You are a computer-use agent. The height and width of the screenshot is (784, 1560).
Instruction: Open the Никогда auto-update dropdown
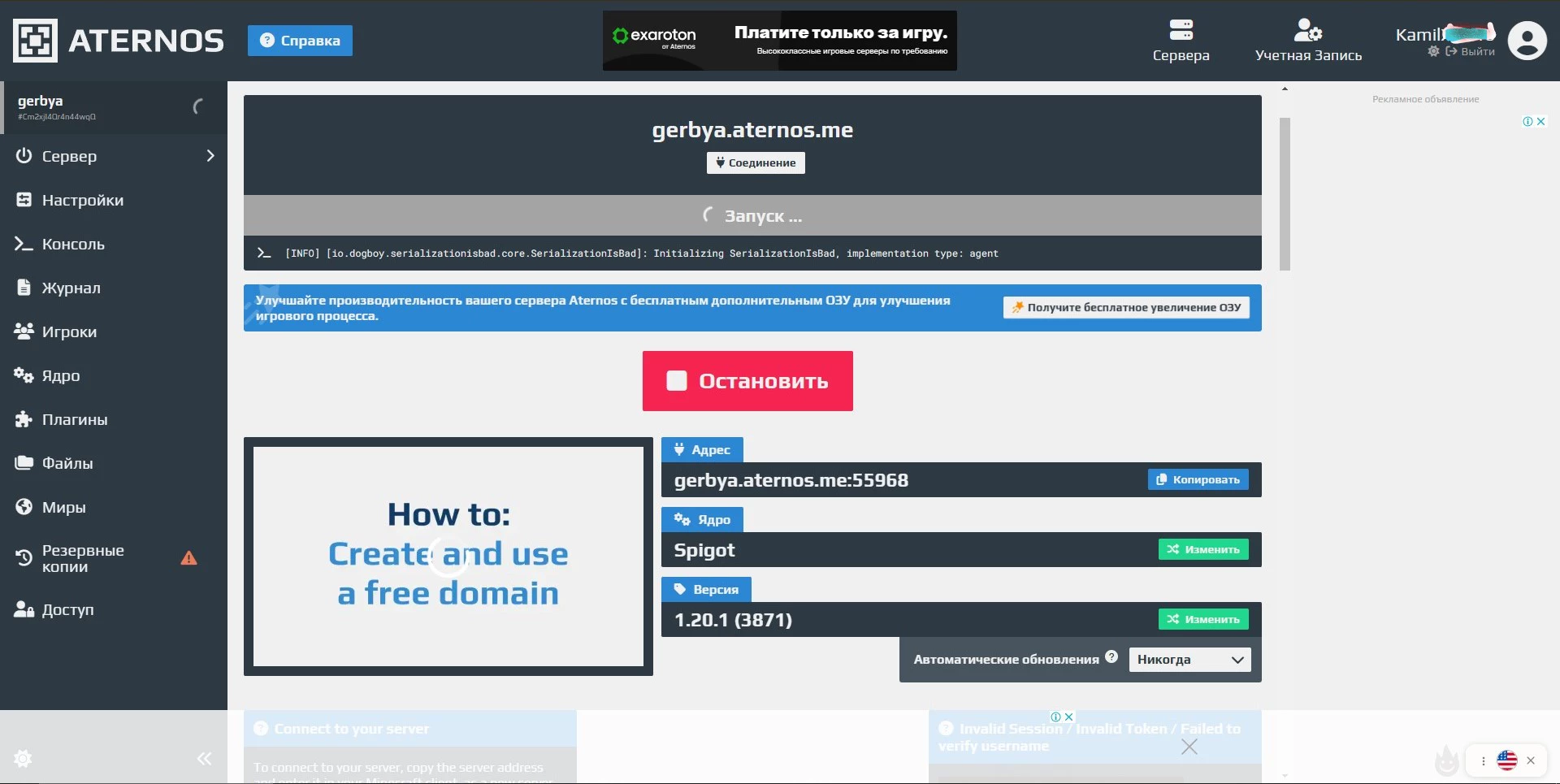tap(1189, 660)
